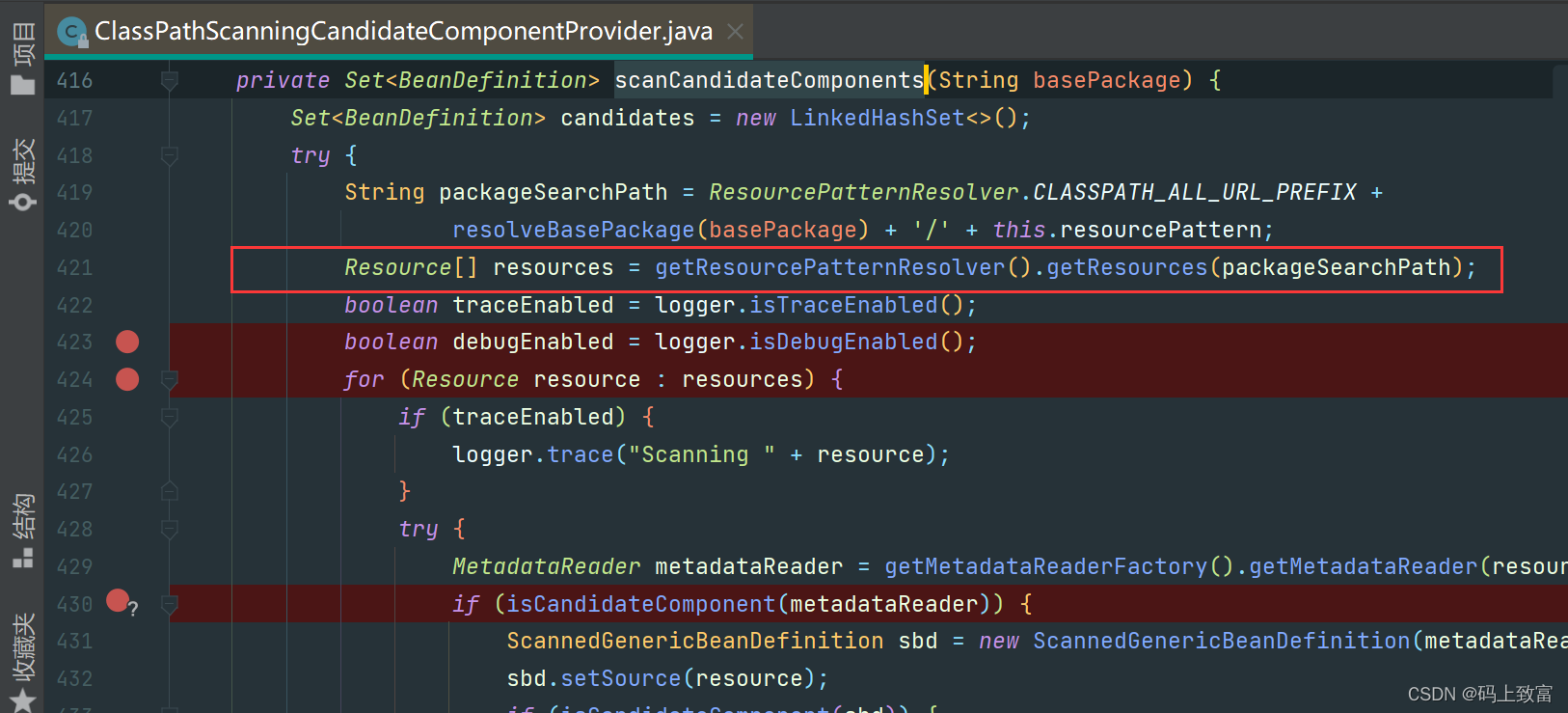Collapse the if (traceEnabled) block at line 425
Viewport: 1568px width, 713px height.
point(170,417)
